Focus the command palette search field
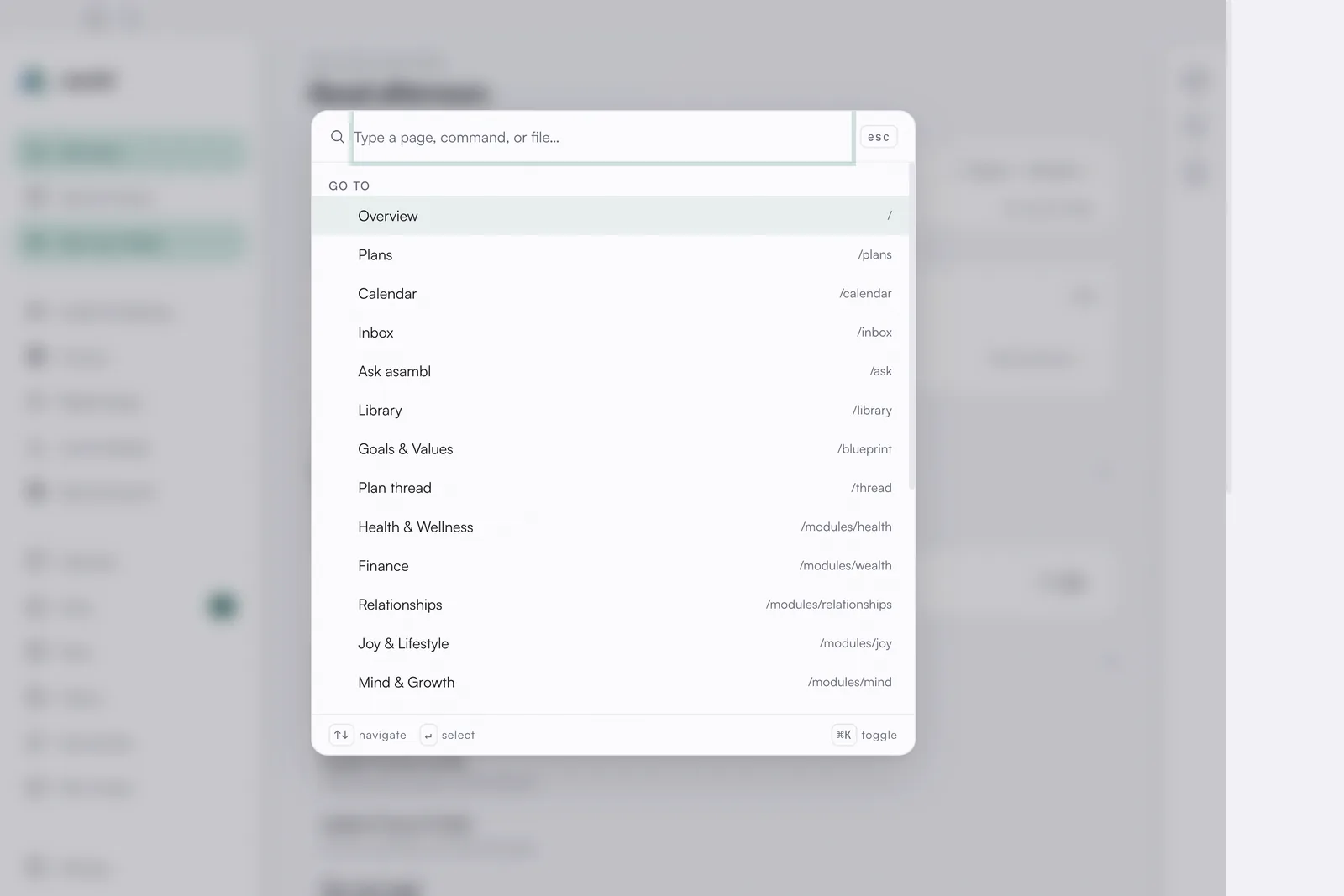 (x=602, y=137)
